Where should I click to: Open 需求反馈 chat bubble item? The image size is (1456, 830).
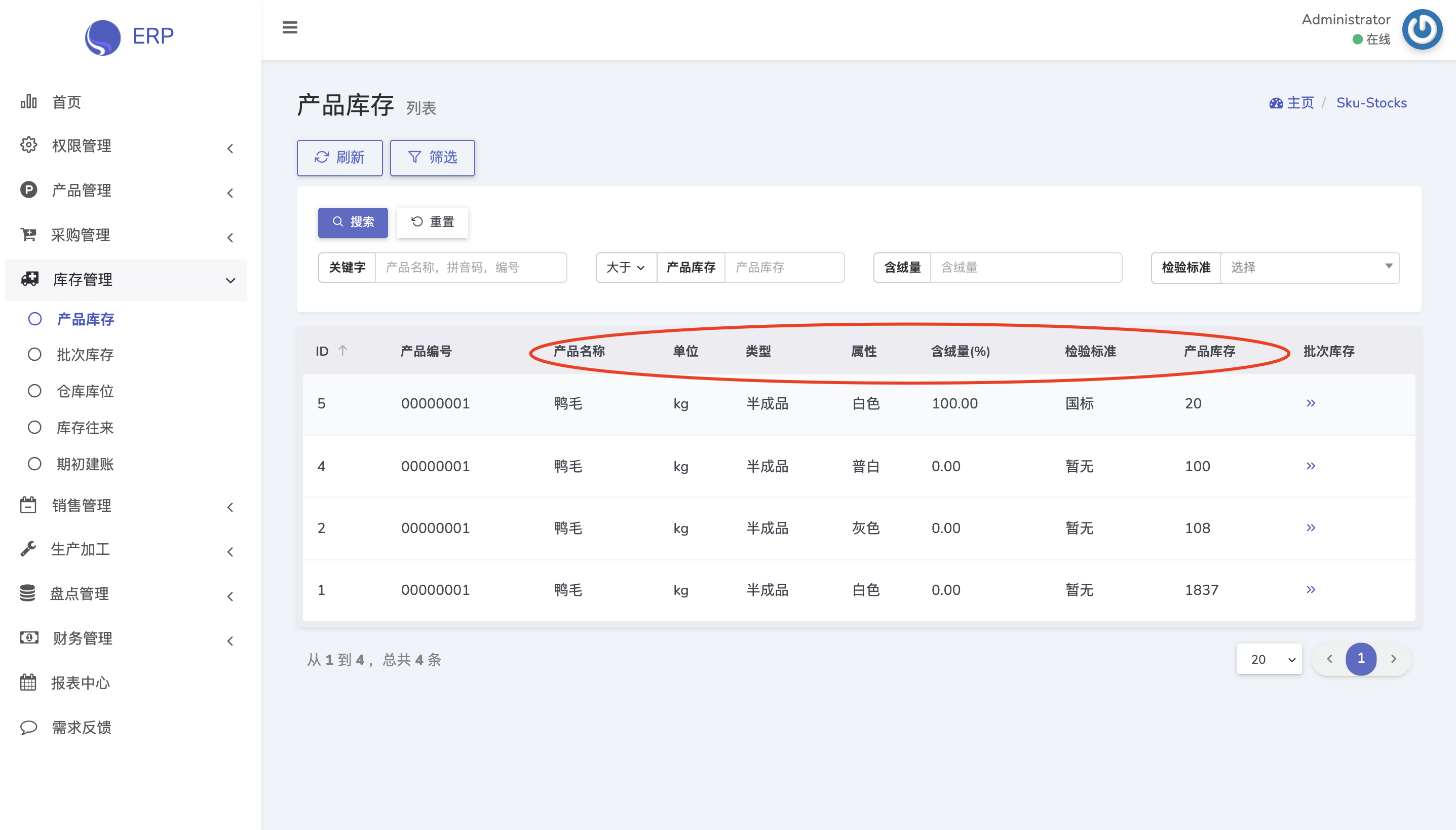pyautogui.click(x=81, y=727)
